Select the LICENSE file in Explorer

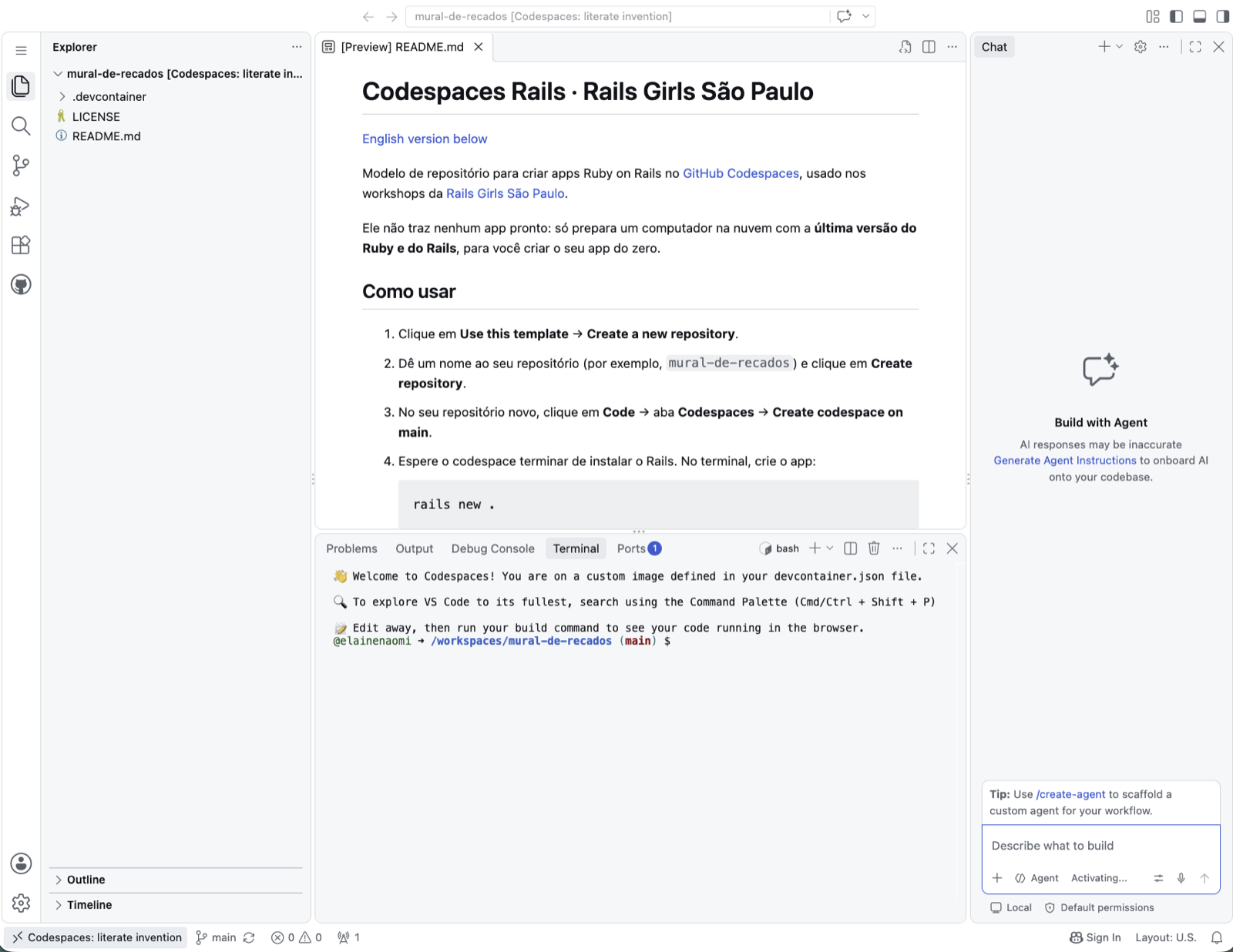point(176,116)
